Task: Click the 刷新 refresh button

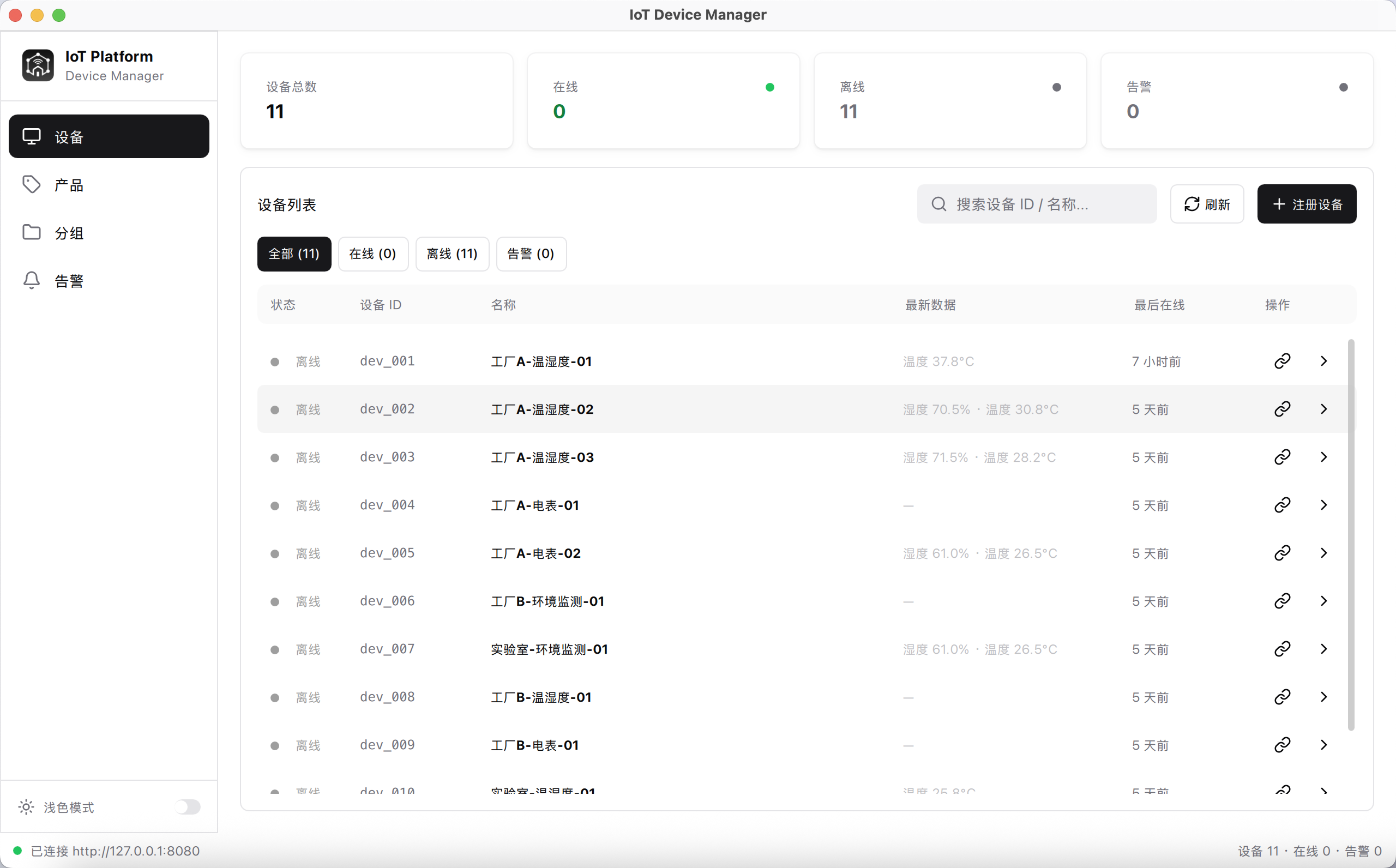Action: (x=1207, y=204)
